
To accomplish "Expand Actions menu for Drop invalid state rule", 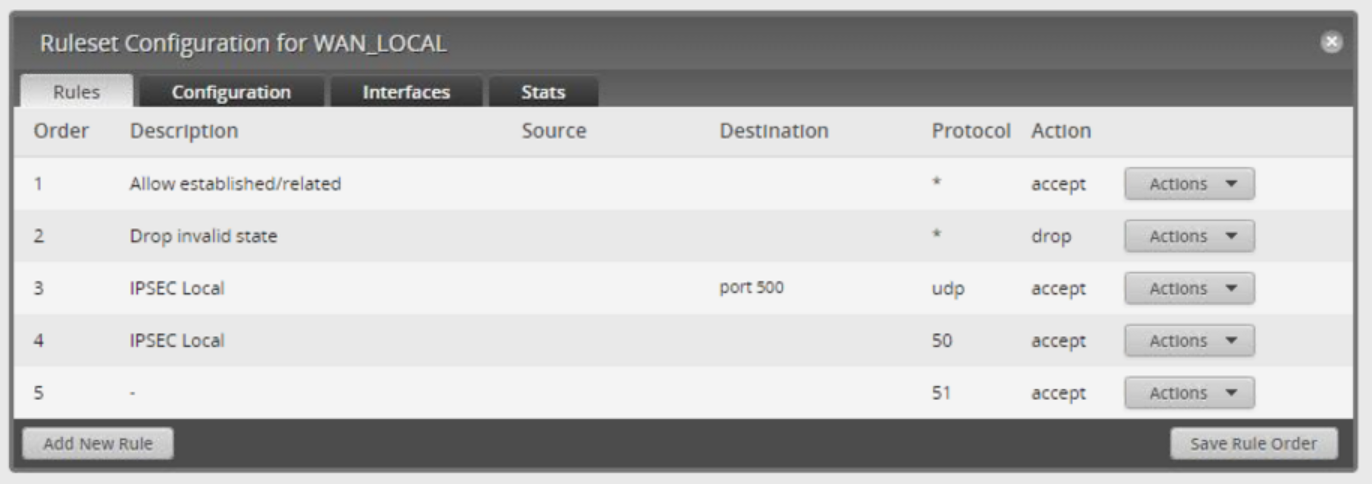I will (1189, 236).
